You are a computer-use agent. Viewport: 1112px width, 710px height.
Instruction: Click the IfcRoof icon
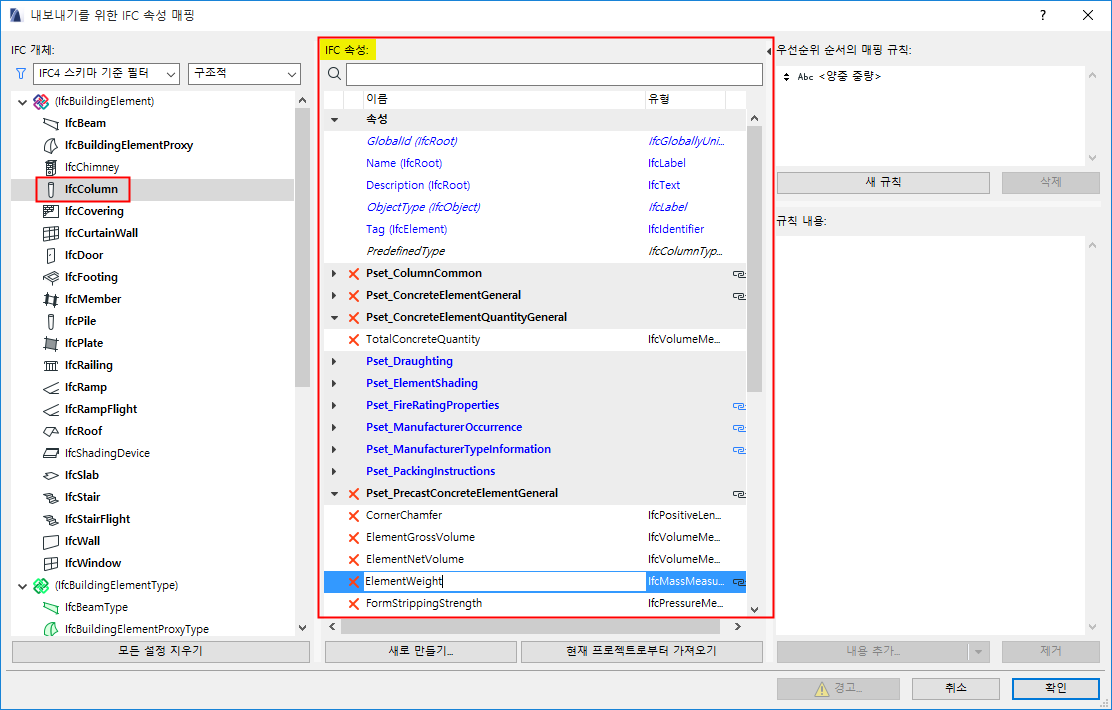[51, 431]
